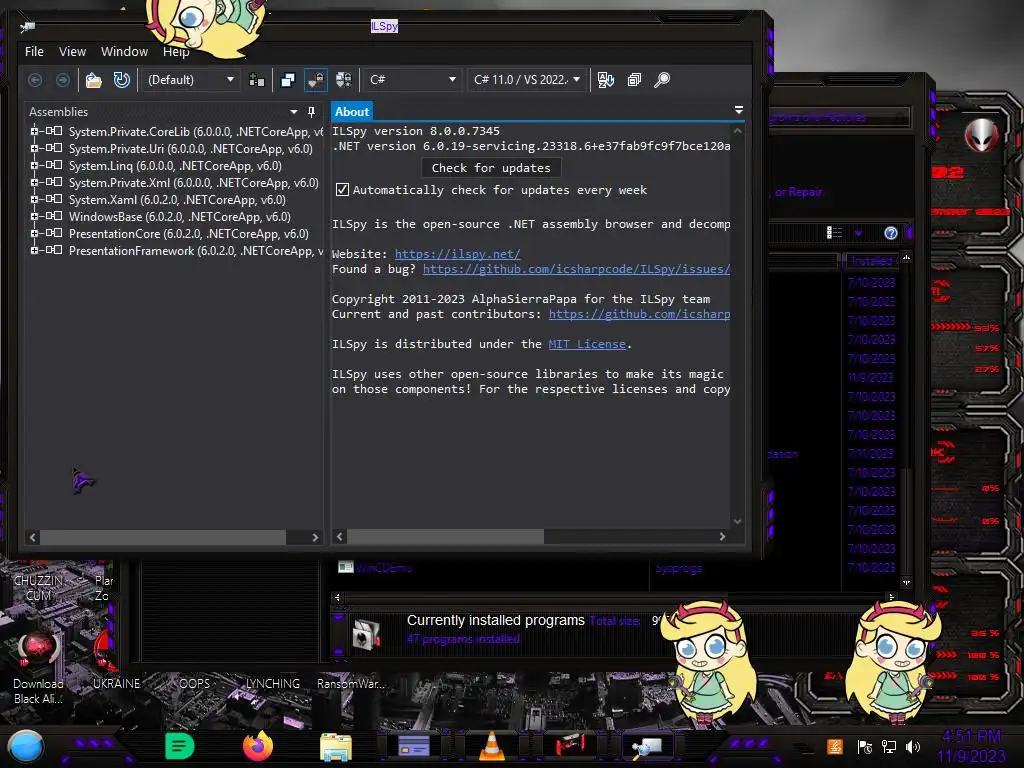This screenshot has height=768, width=1024.
Task: Expand System.Private.Uri node
Action: click(34, 148)
